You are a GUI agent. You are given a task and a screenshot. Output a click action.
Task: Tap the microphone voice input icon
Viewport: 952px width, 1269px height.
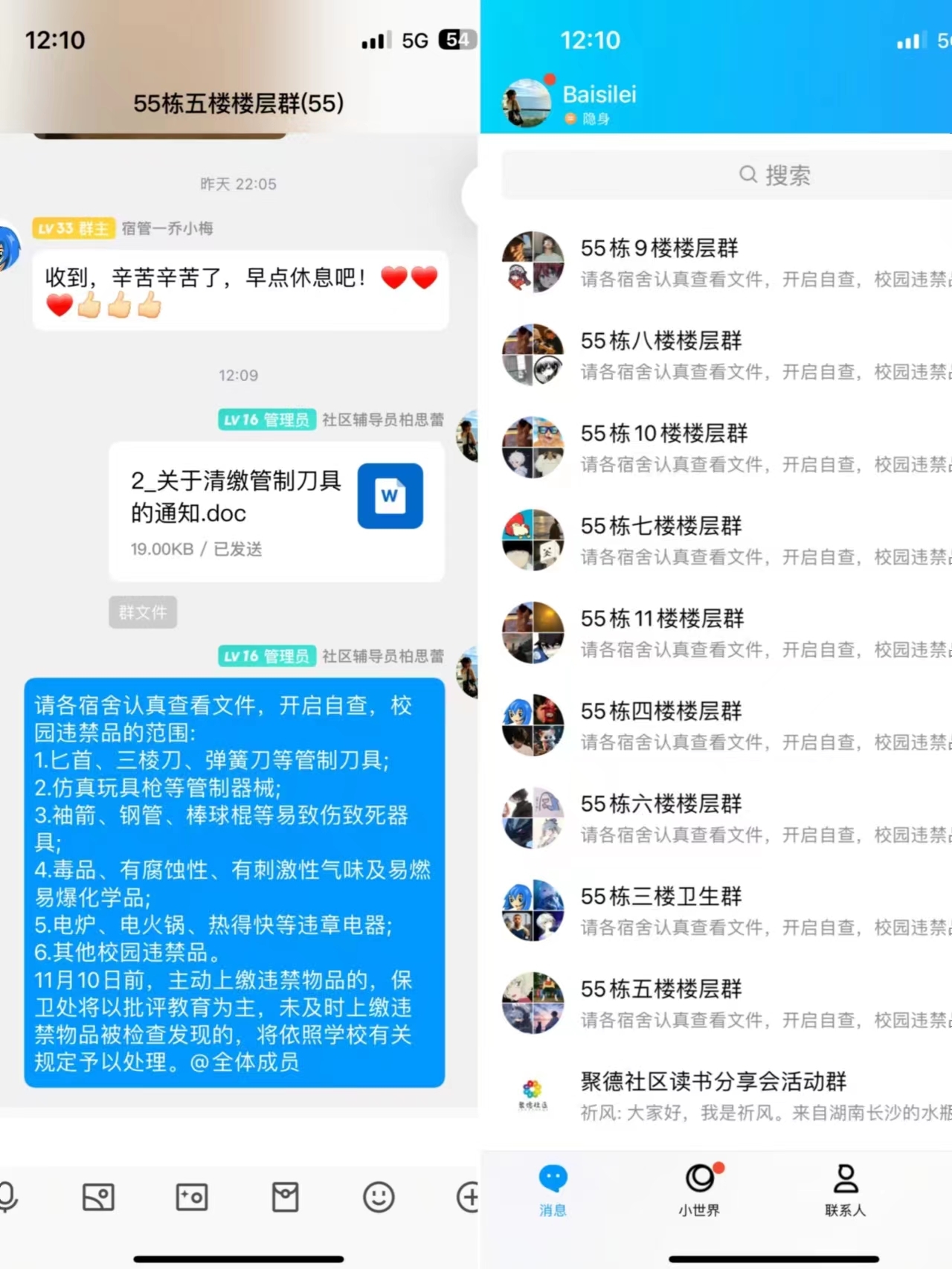click(7, 1197)
